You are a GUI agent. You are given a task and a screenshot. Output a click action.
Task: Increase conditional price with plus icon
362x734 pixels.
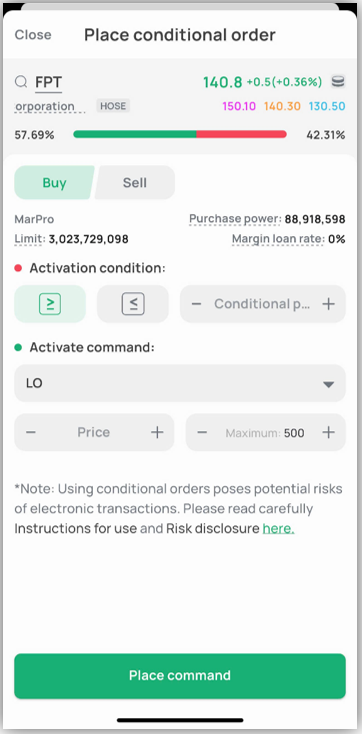pos(329,304)
